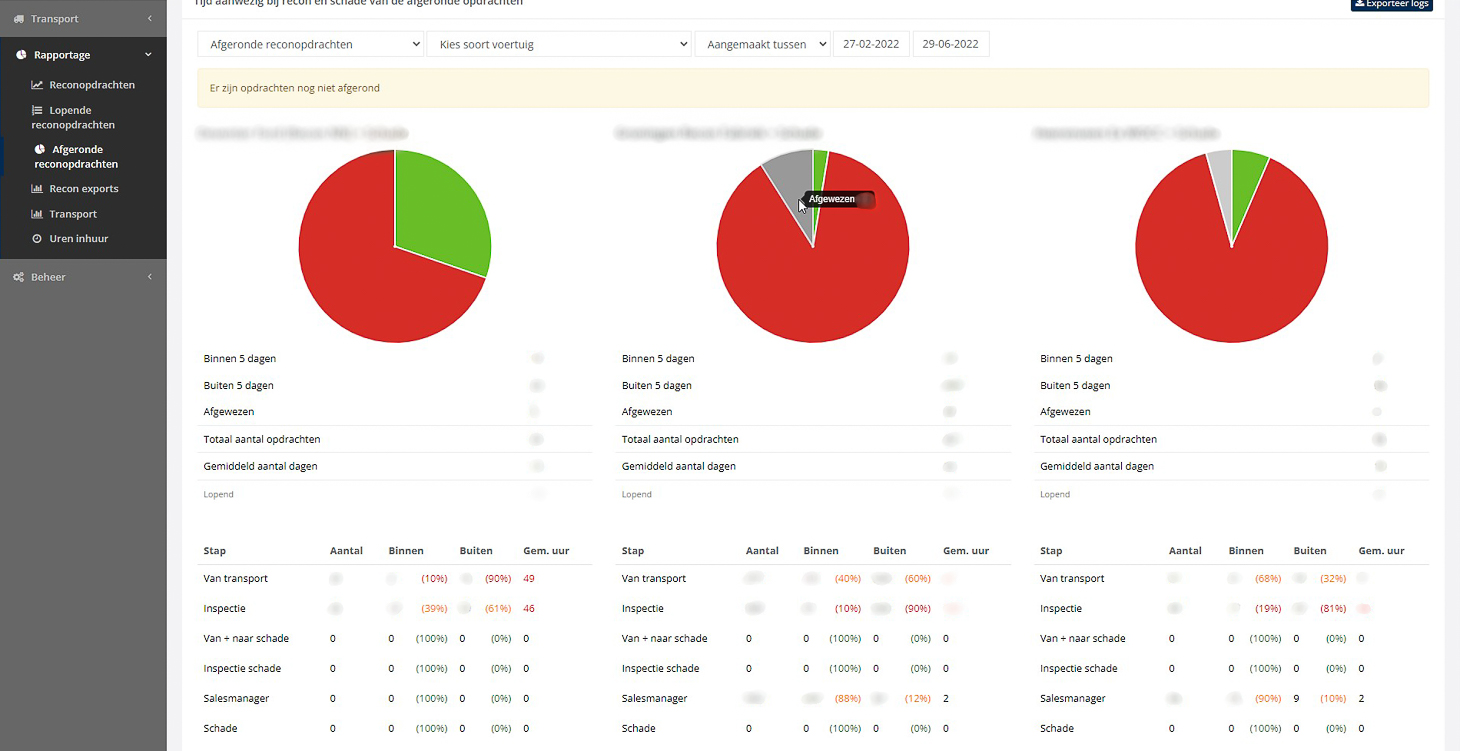Click the clock icon beside Uren inhuur
1460x751 pixels.
pos(37,239)
